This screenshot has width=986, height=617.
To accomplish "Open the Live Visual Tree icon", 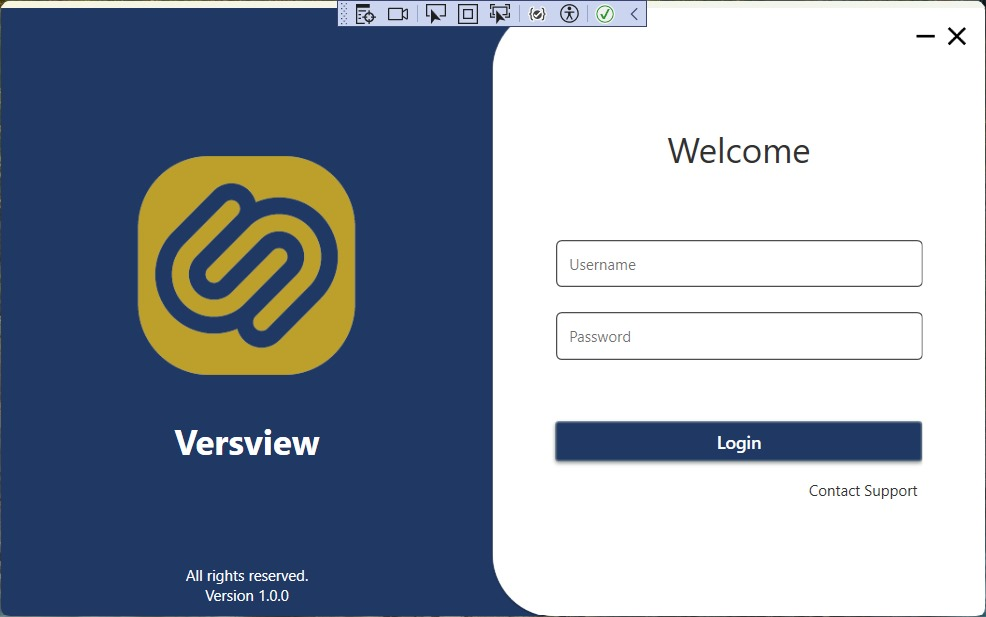I will click(365, 14).
